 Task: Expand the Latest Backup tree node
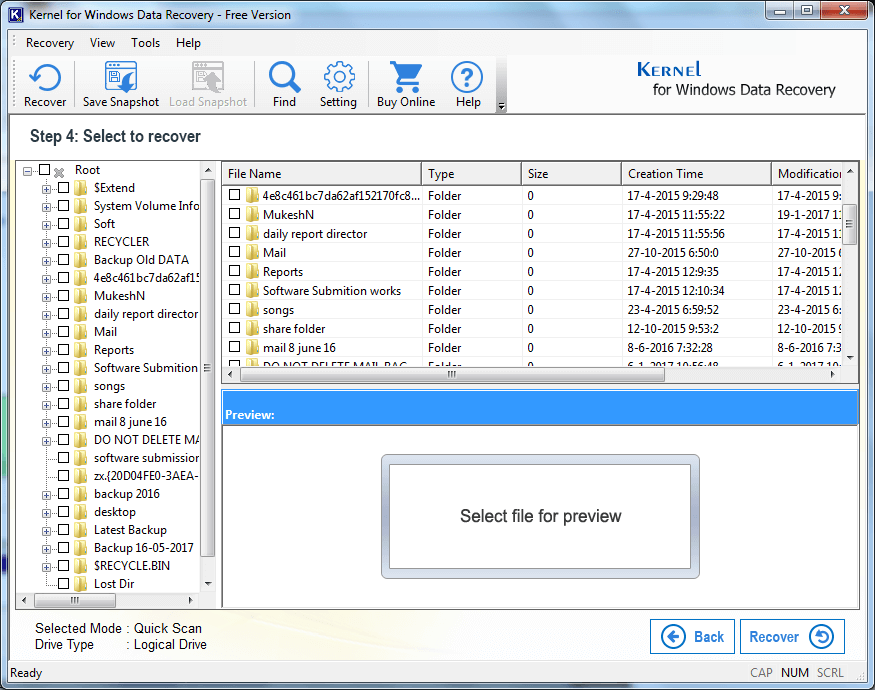[46, 531]
